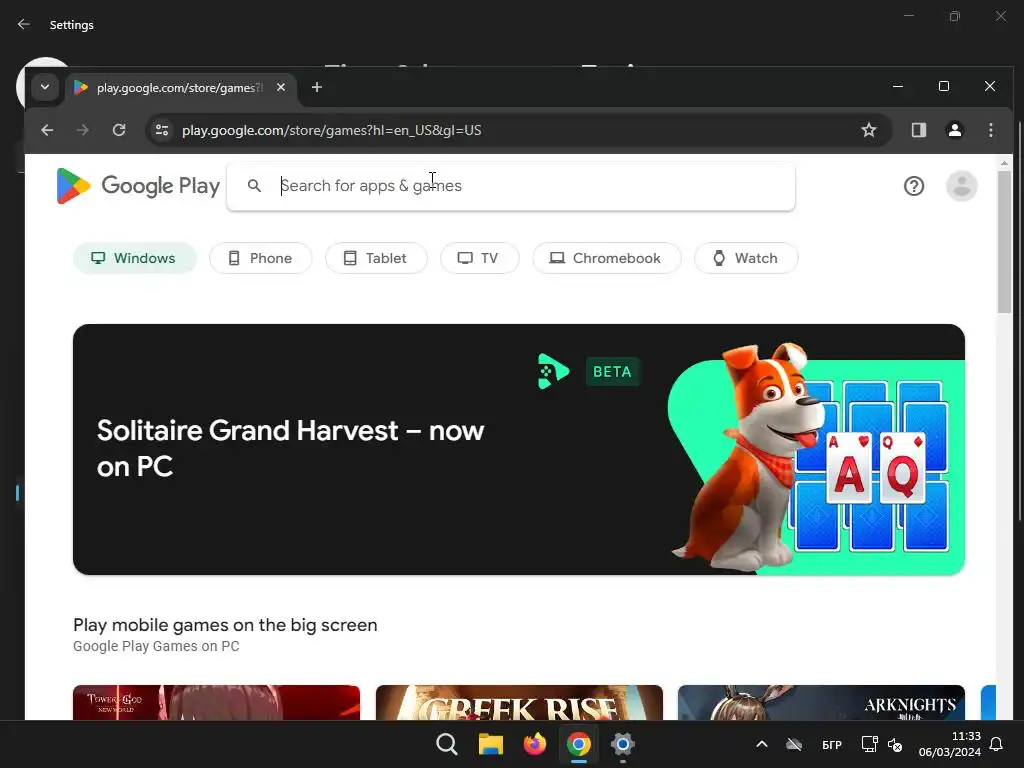The height and width of the screenshot is (768, 1024).
Task: Open Chrome side panel
Action: coord(919,130)
